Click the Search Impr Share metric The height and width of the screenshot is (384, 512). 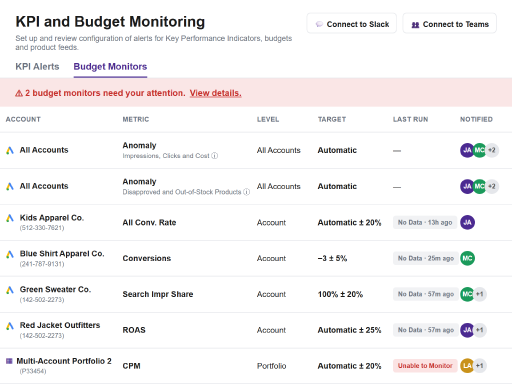[x=158, y=294]
